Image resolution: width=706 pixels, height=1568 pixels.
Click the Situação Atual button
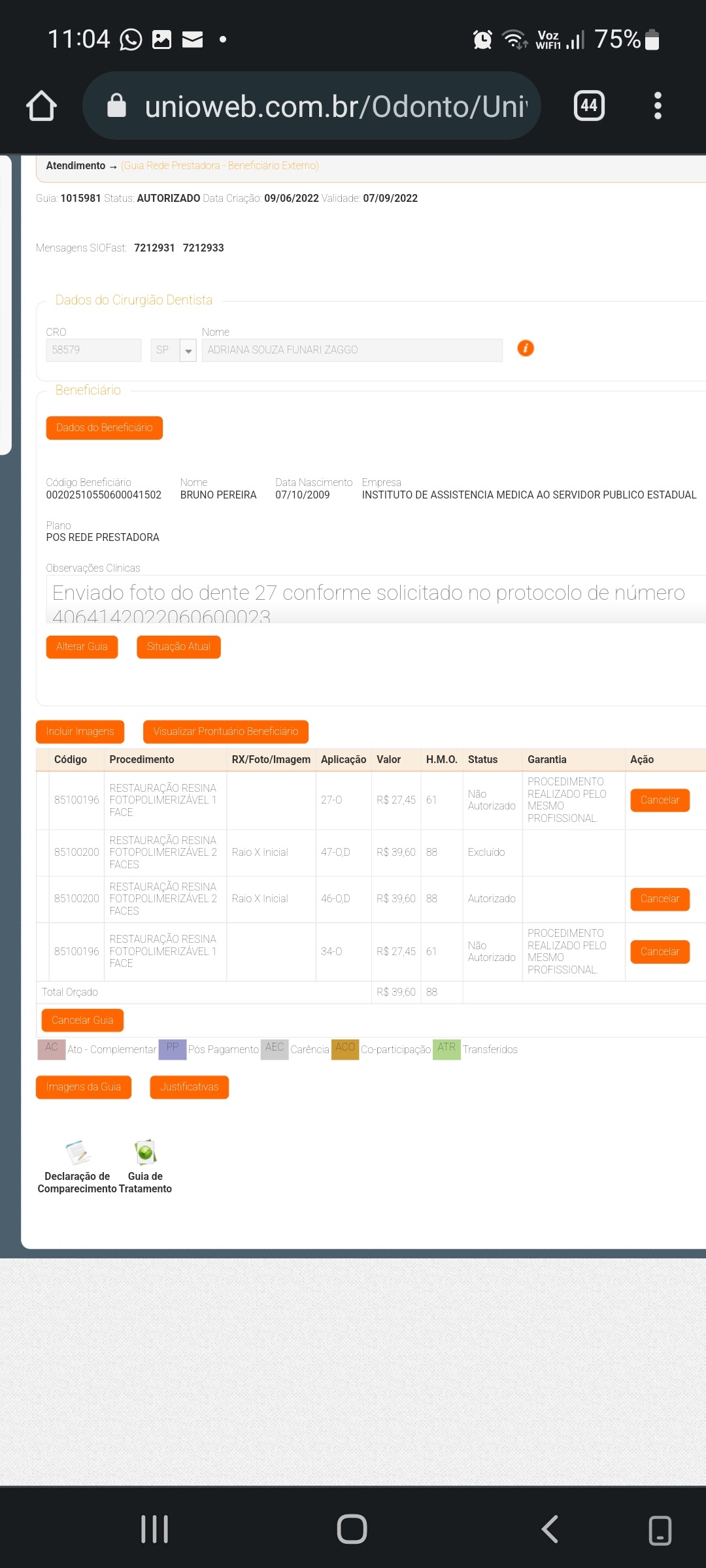point(178,647)
